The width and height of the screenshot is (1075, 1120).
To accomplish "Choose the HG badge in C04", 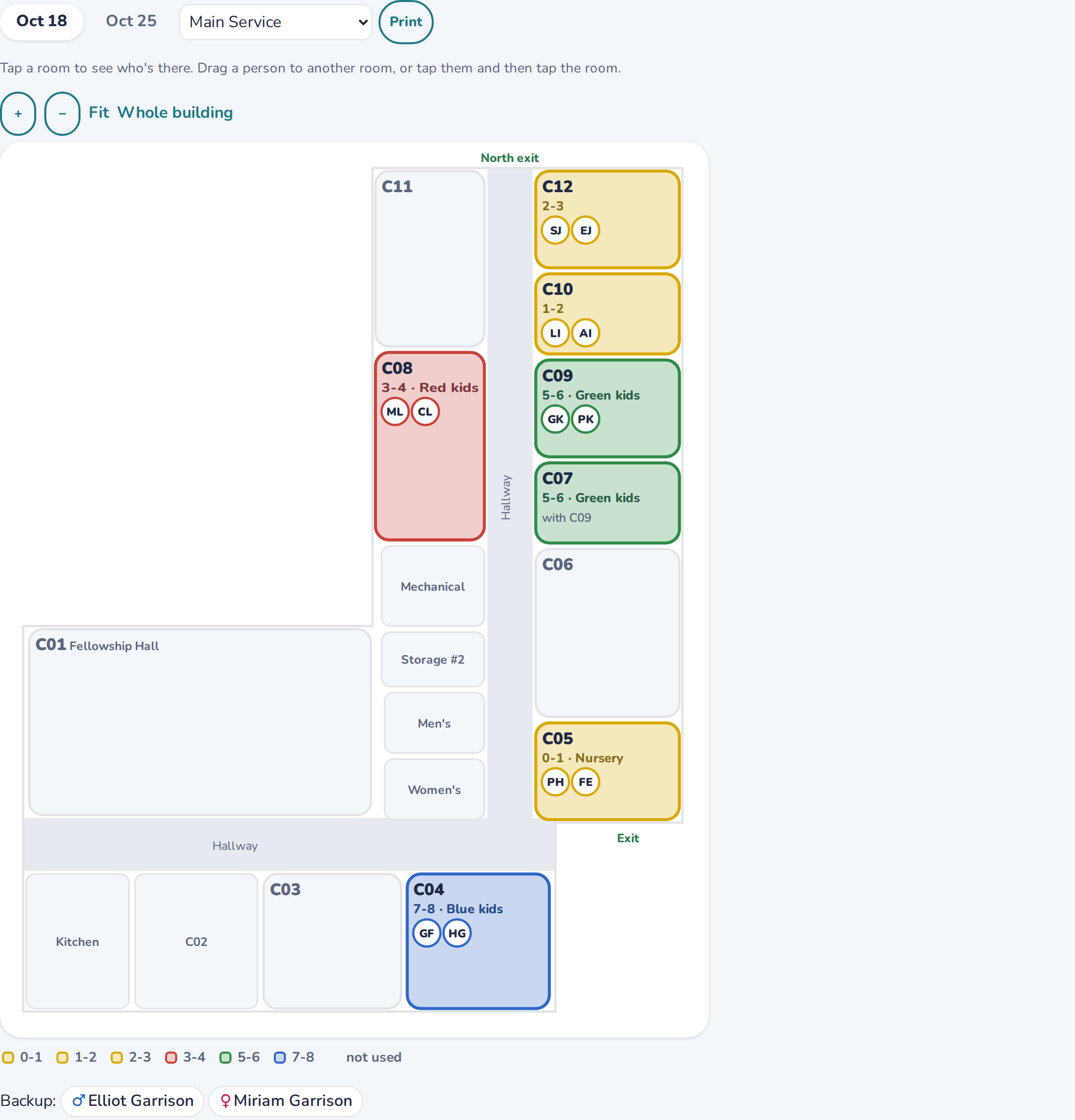I will click(456, 934).
